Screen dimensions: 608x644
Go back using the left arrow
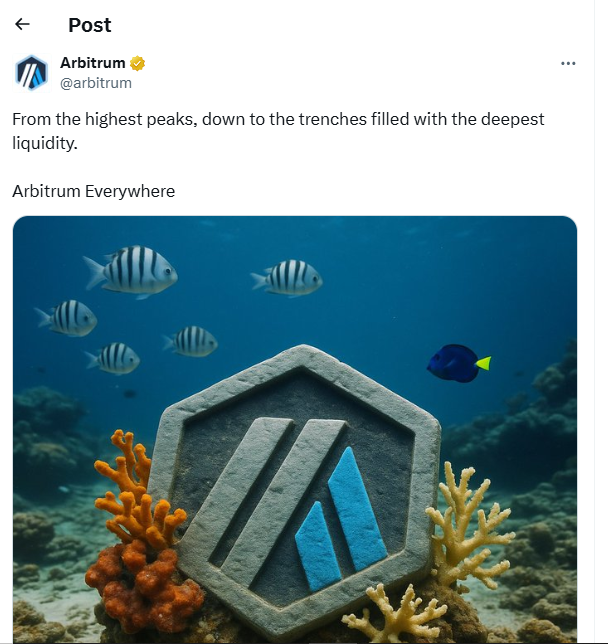coord(22,24)
